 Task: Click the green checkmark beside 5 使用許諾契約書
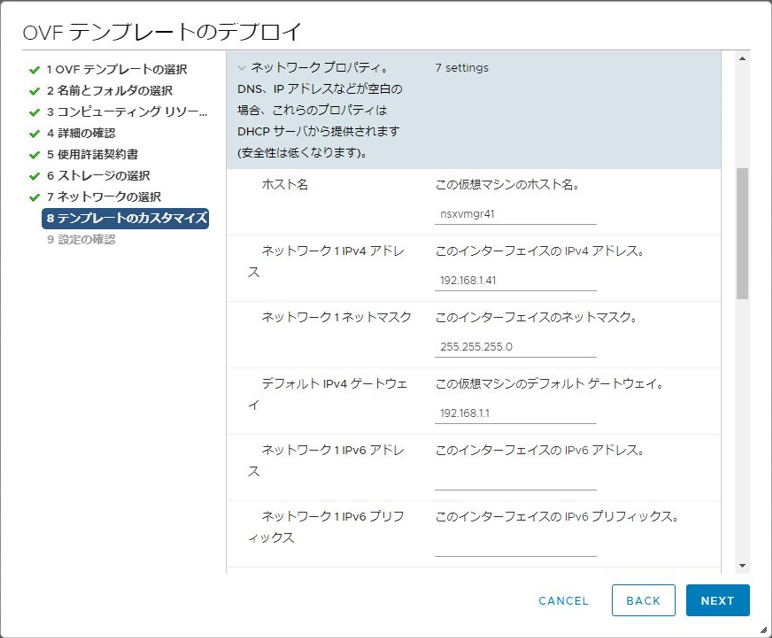click(x=34, y=155)
